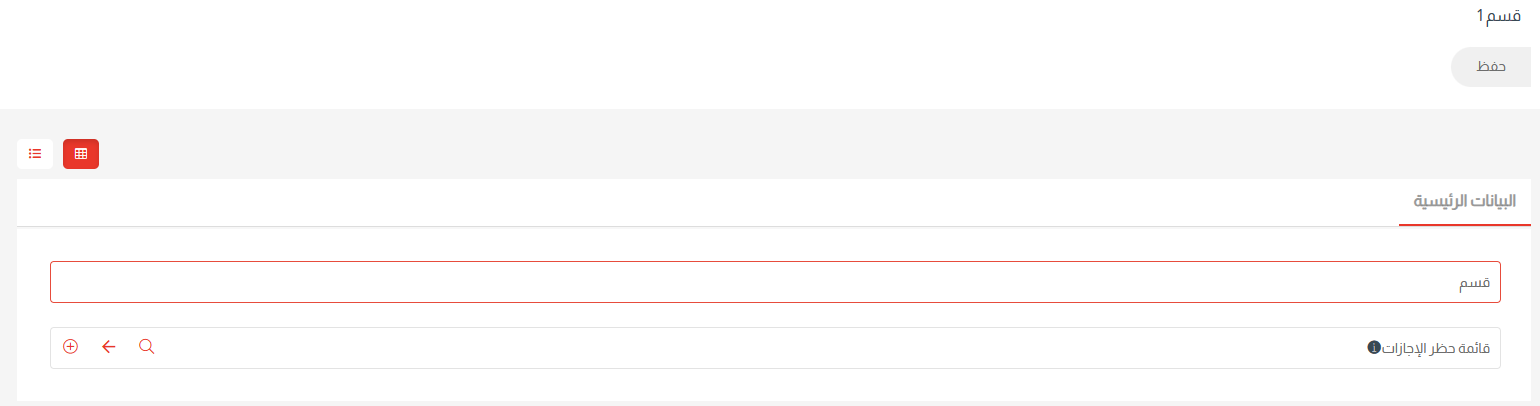The height and width of the screenshot is (406, 1540).
Task: Click the red left arrow icon
Action: 109,347
